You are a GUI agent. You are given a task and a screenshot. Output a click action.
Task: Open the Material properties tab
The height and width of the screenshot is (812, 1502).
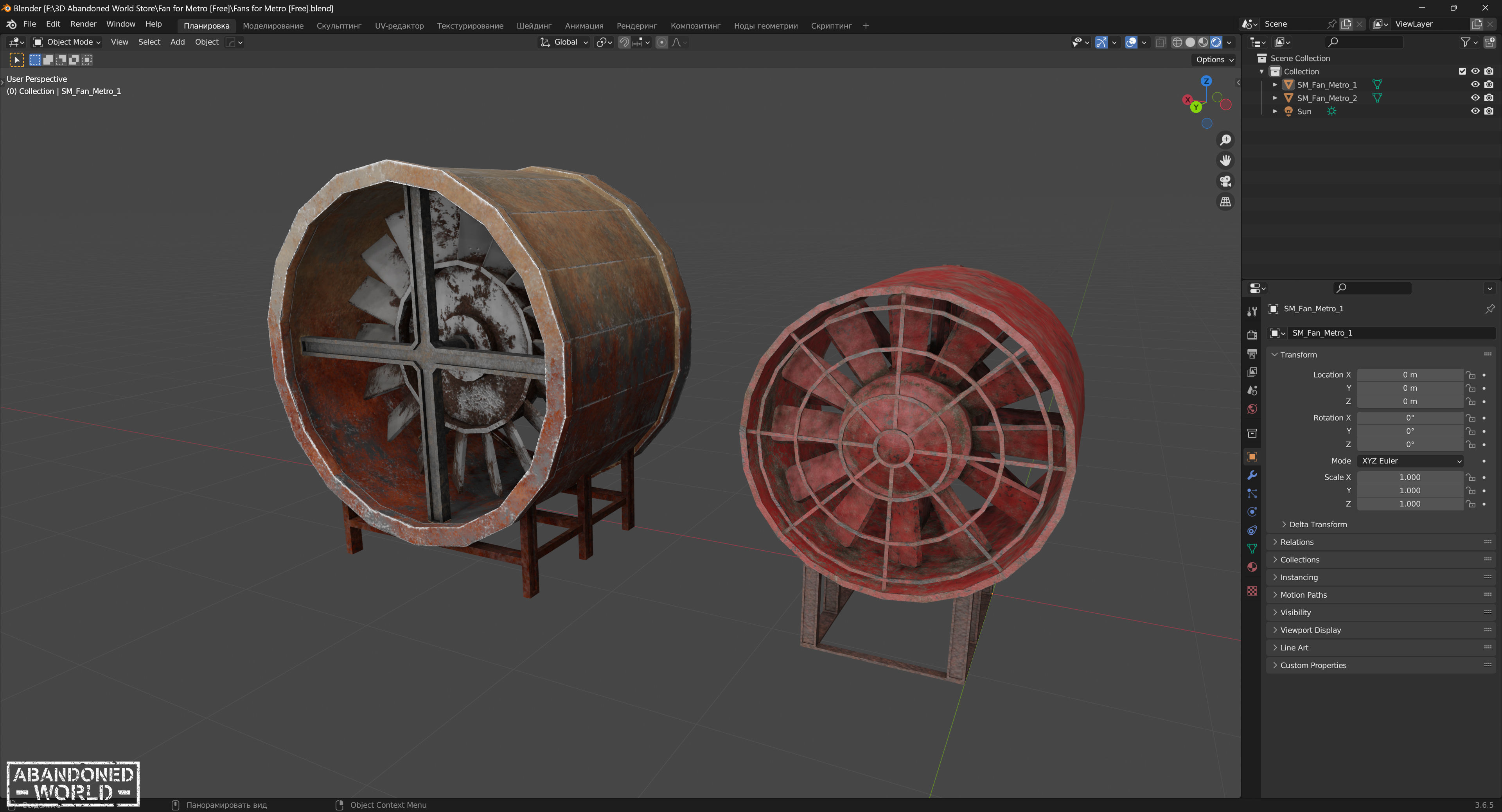tap(1252, 567)
